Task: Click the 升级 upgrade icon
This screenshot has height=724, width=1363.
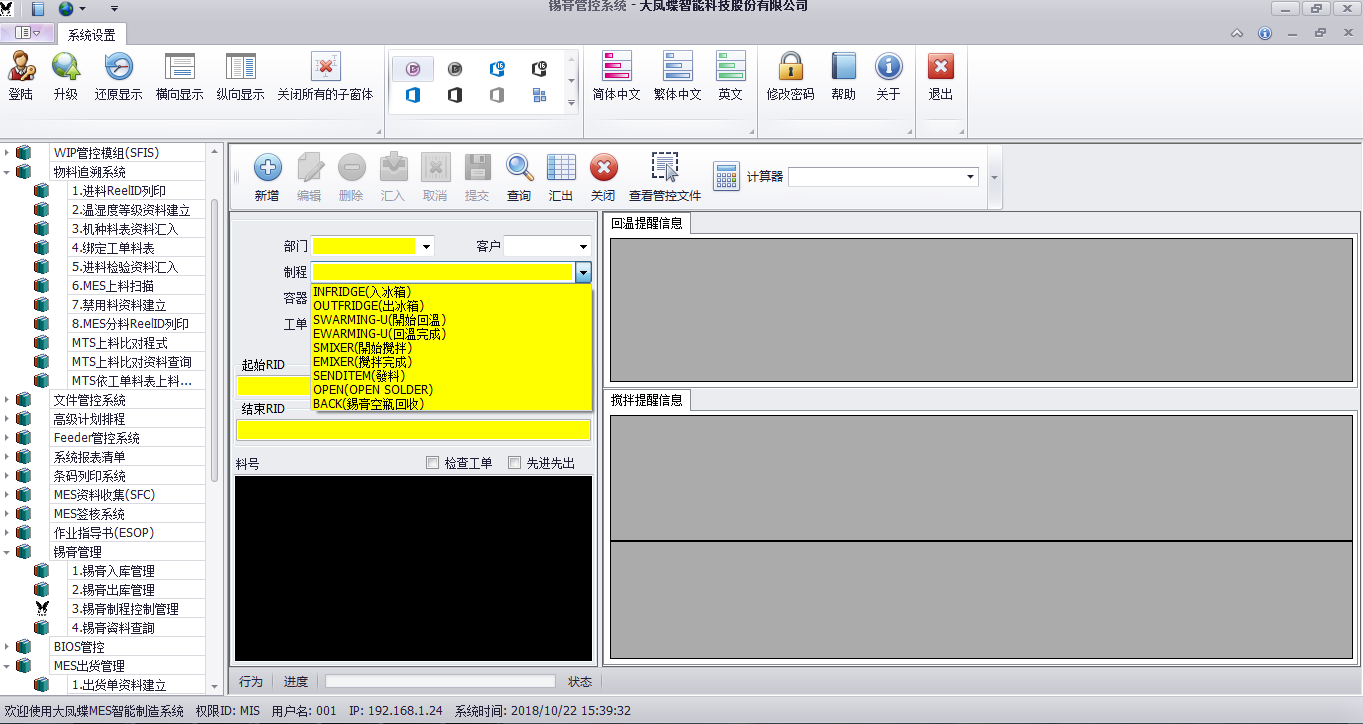Action: point(66,67)
